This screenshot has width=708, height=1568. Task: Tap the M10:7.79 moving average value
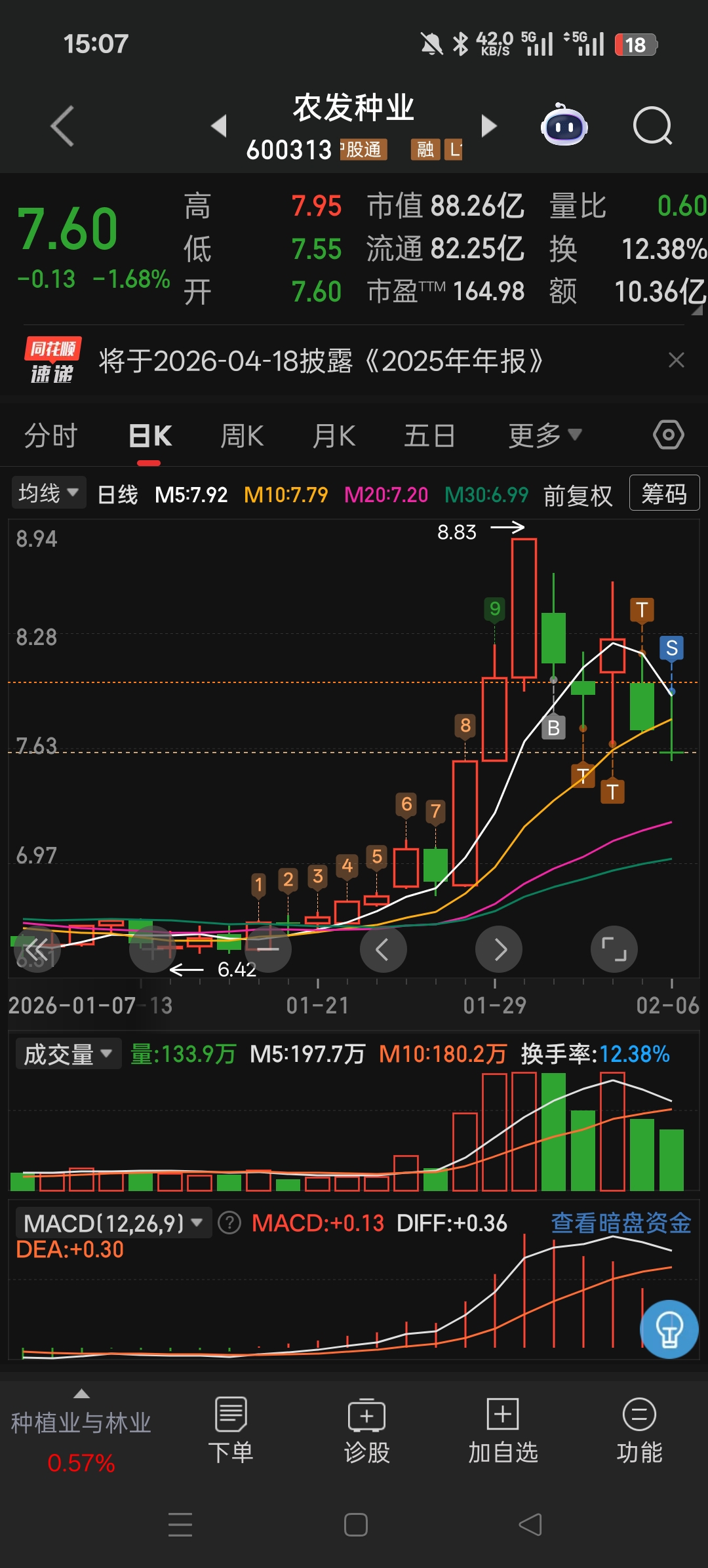(286, 495)
